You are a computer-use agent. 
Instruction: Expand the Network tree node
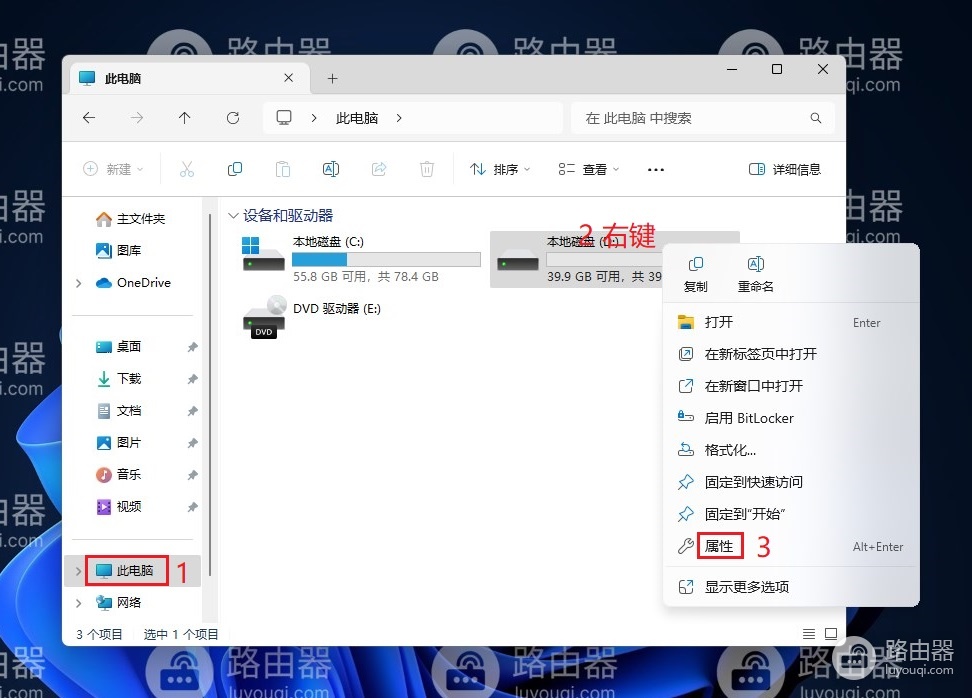click(x=79, y=603)
